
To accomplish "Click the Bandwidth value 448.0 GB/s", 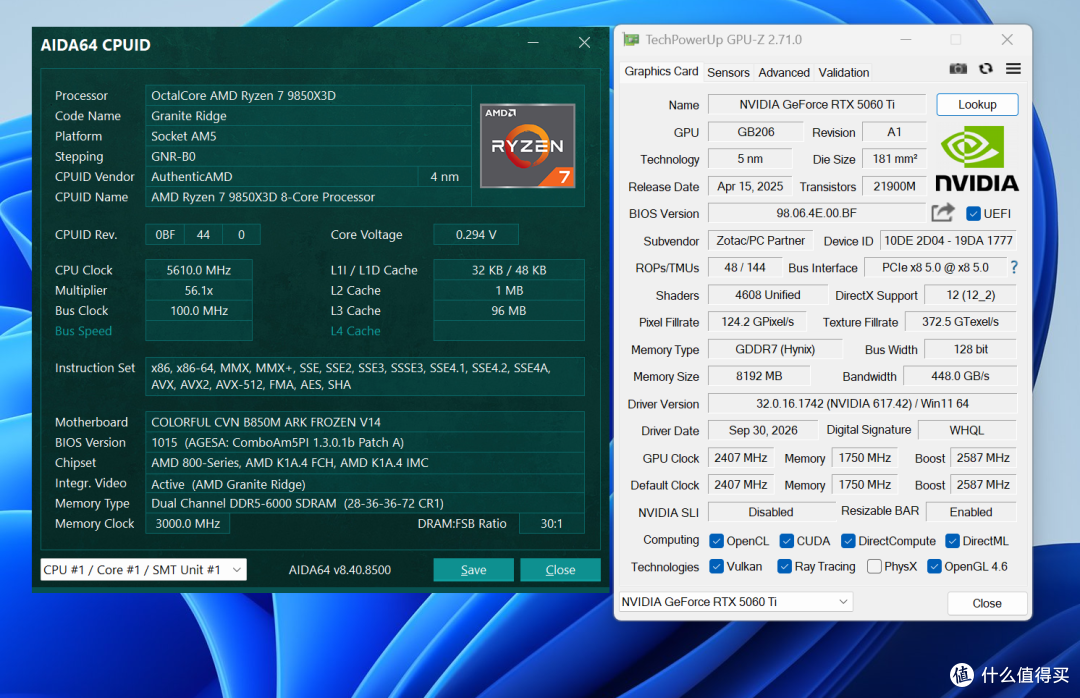I will (959, 376).
